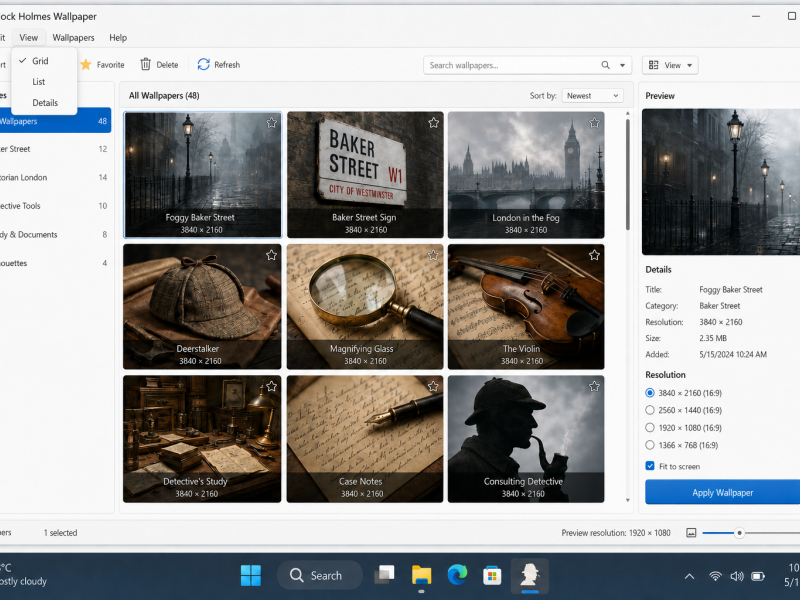The width and height of the screenshot is (800, 600).
Task: Launch Microsoft Edge from the taskbar
Action: pos(457,576)
